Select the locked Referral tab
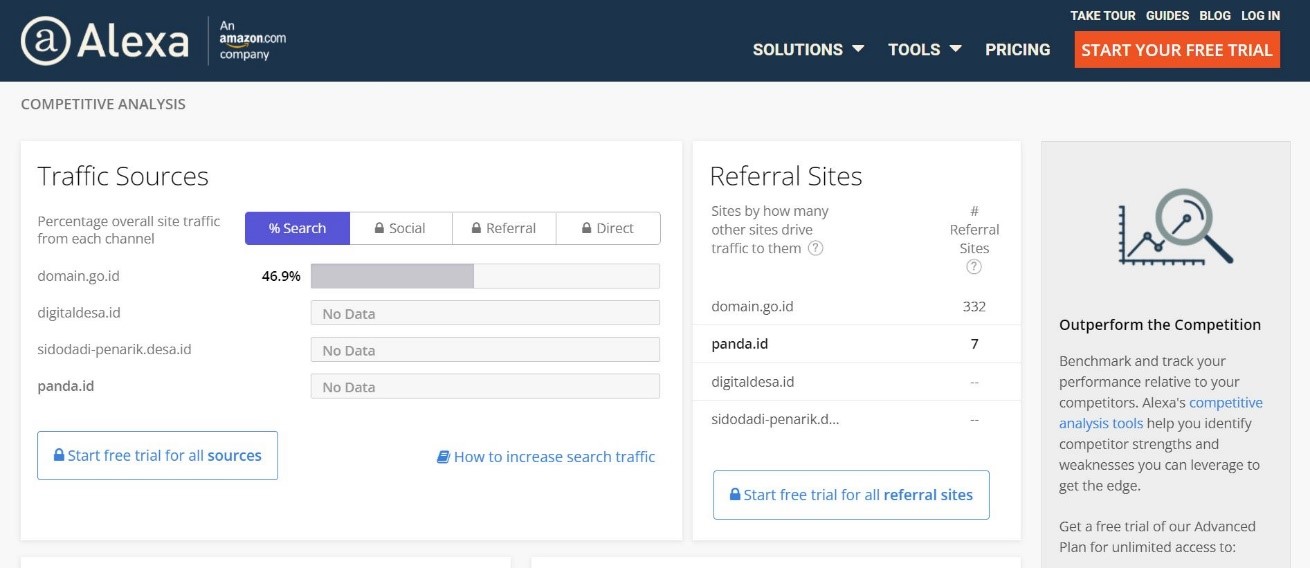 [x=504, y=228]
